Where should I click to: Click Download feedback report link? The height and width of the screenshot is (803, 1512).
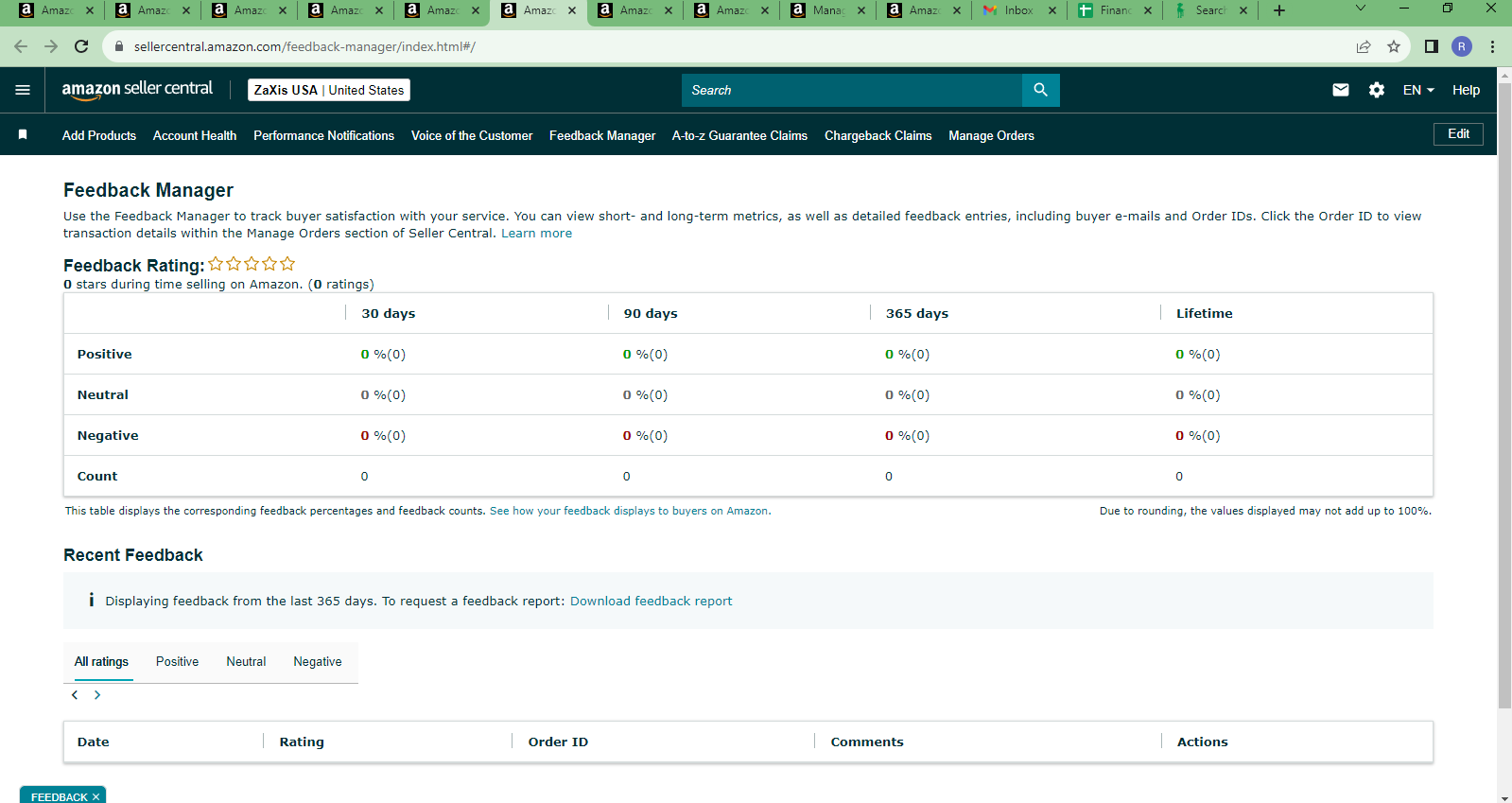(x=651, y=601)
